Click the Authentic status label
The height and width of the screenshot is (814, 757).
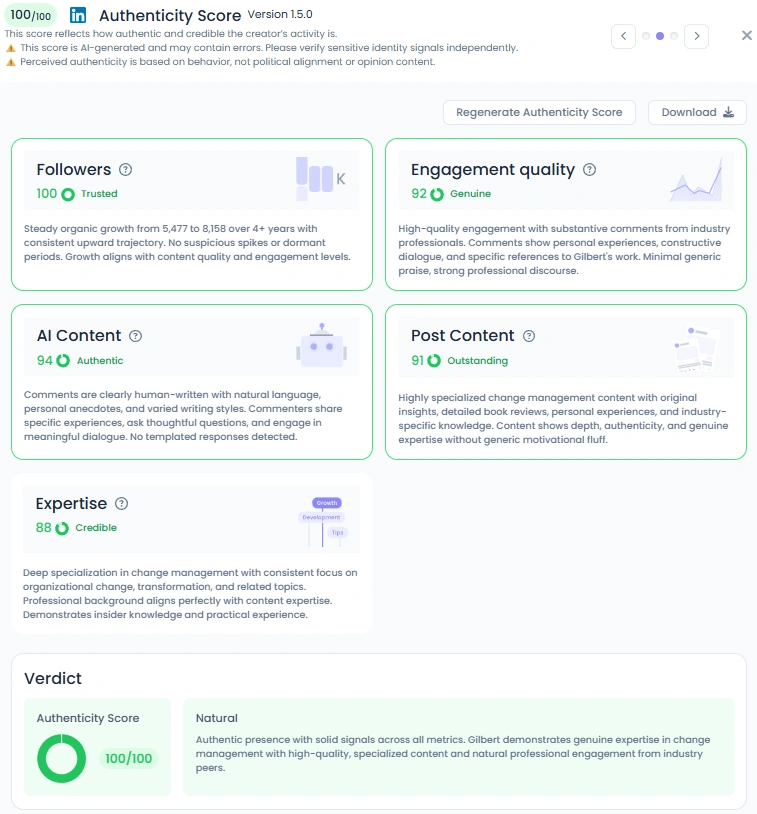(x=100, y=360)
